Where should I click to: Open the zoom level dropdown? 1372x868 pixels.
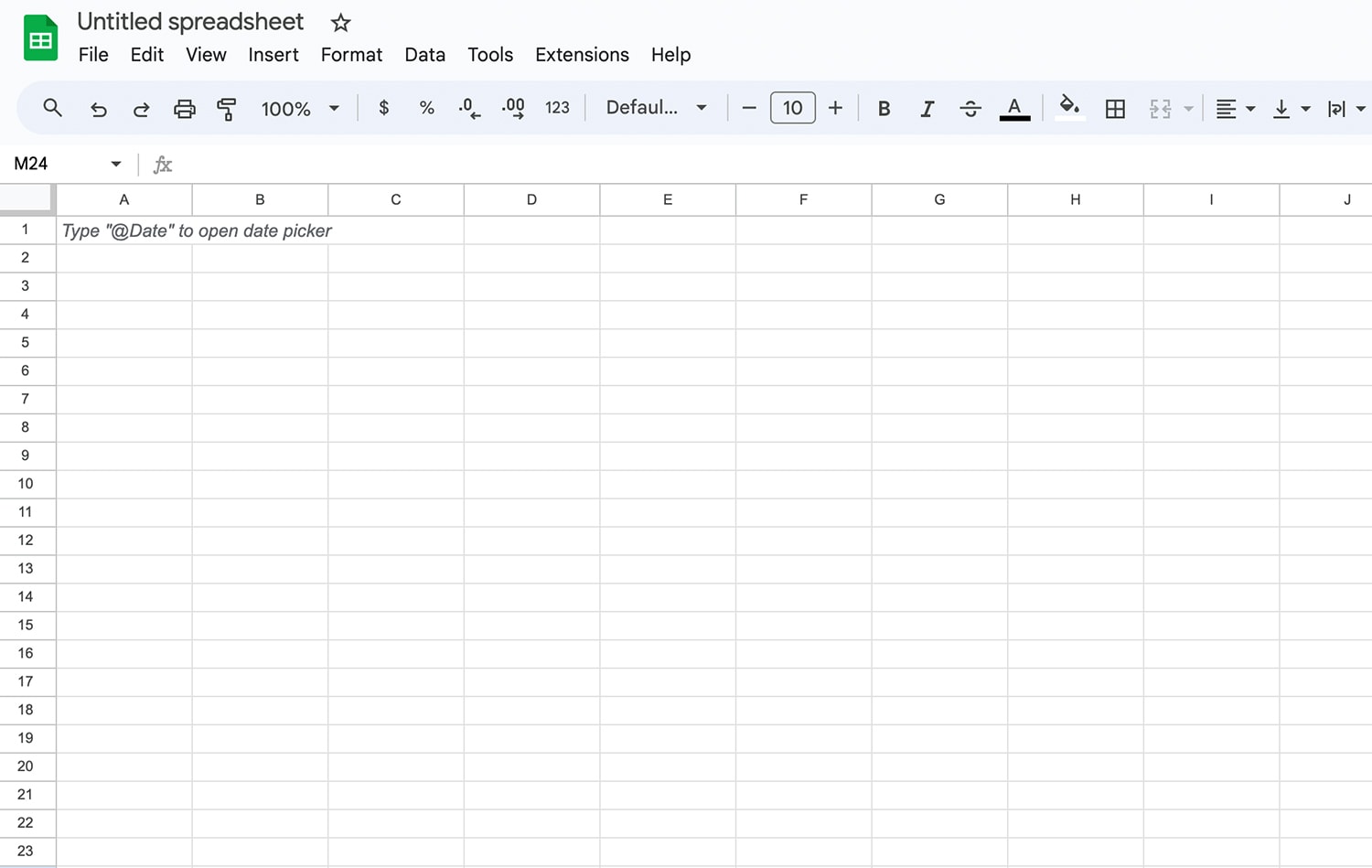click(299, 108)
